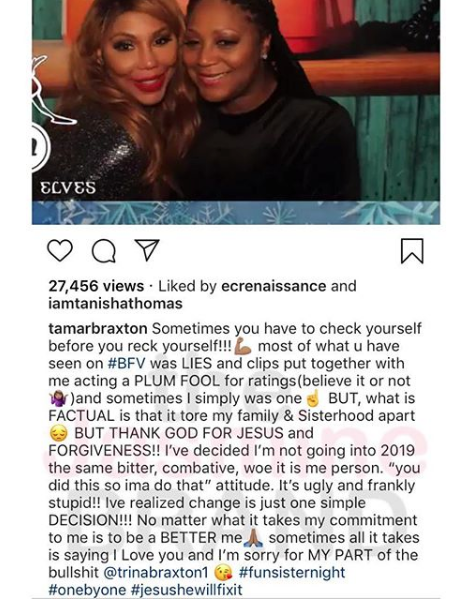This screenshot has height=599, width=474.
Task: Open the #onebyone hashtag
Action: point(87,589)
